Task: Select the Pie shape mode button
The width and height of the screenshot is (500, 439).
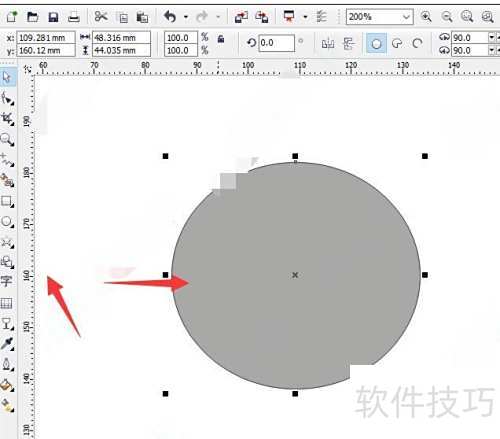Action: 397,43
